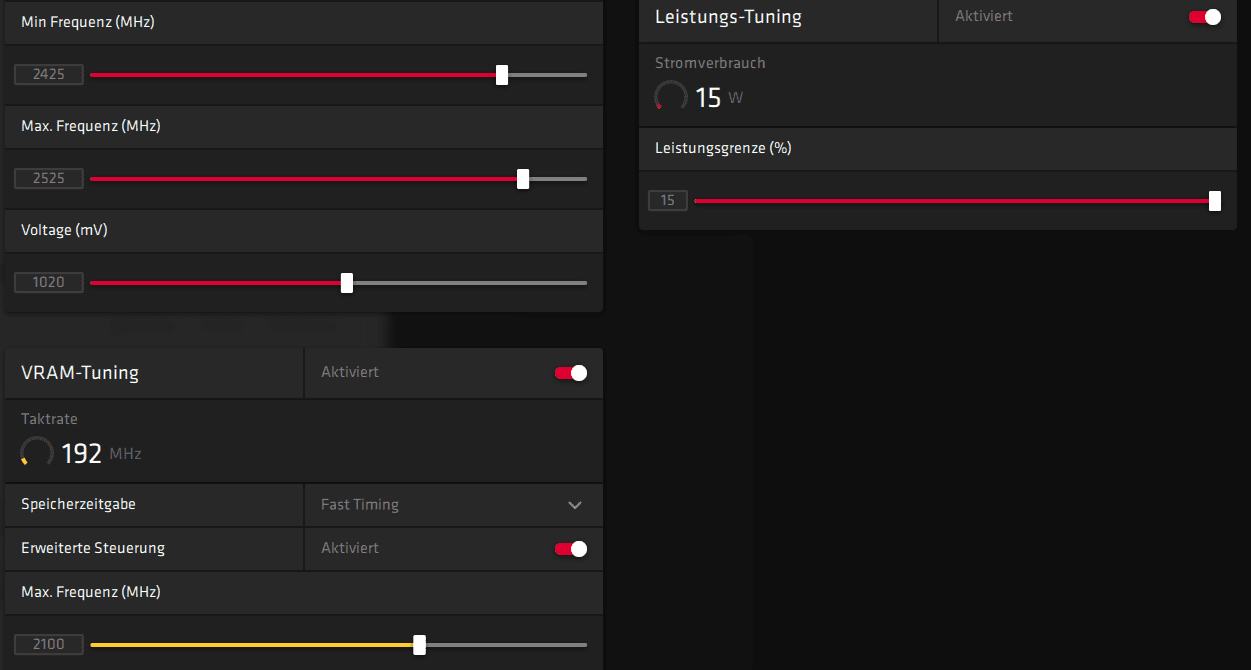Image resolution: width=1251 pixels, height=670 pixels.
Task: Click the Leistungsgrenze slider handle
Action: coord(1215,201)
